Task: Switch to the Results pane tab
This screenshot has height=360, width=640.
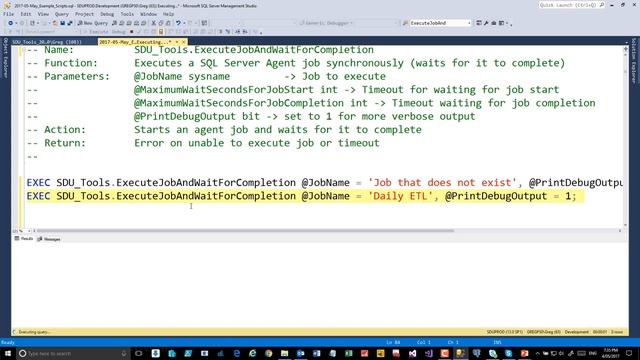Action: [x=24, y=239]
